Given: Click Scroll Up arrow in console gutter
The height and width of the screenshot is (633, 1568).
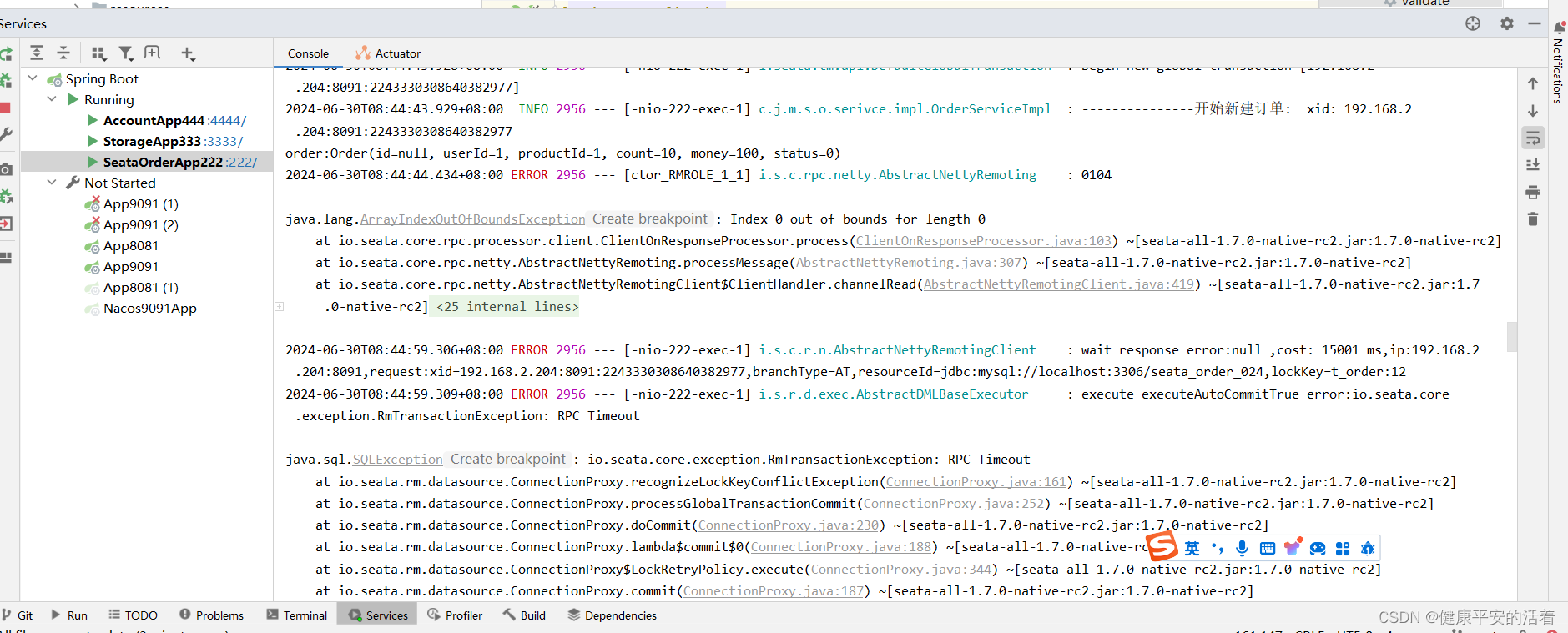Looking at the screenshot, I should (1533, 83).
